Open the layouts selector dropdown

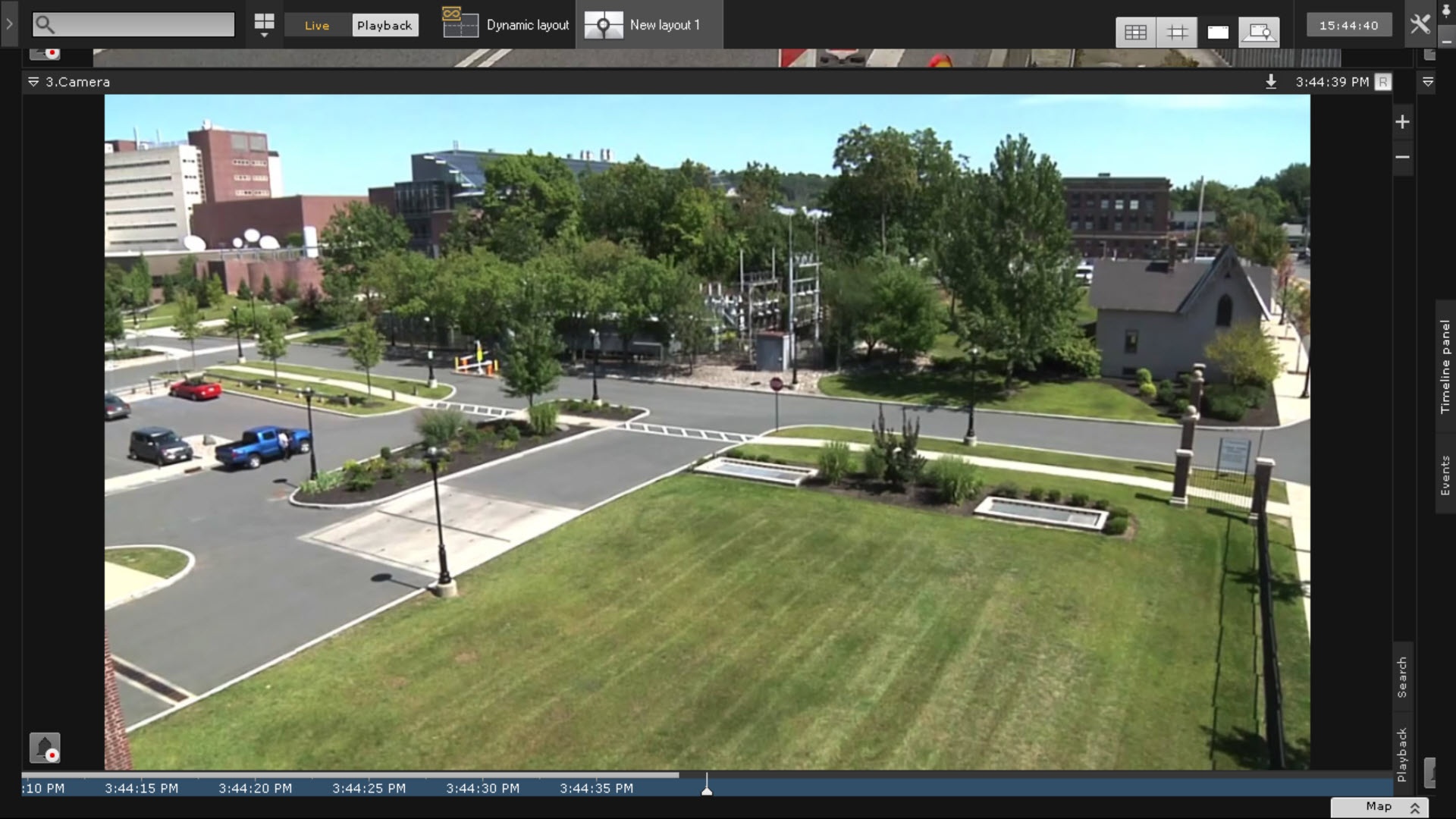[264, 25]
